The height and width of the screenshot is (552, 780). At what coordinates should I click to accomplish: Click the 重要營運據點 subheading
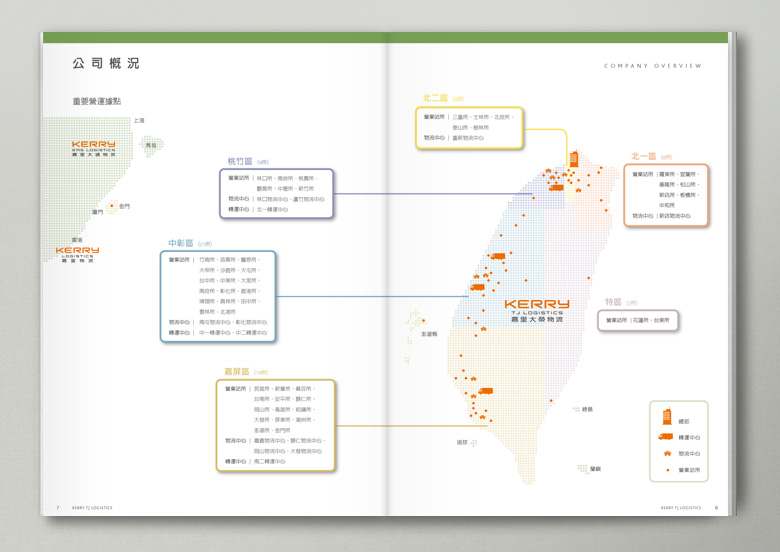97,101
